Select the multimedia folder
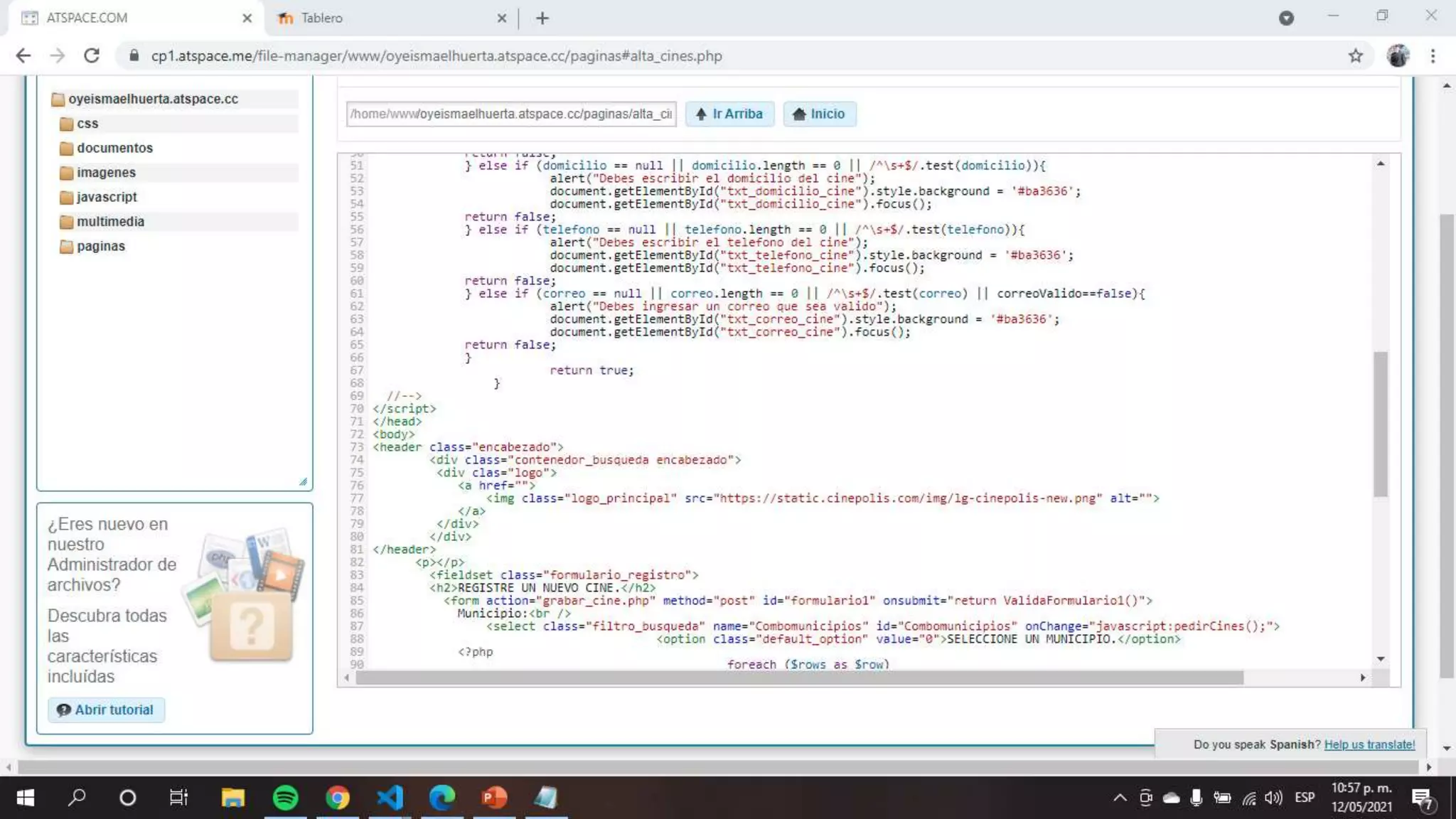 coord(109,222)
